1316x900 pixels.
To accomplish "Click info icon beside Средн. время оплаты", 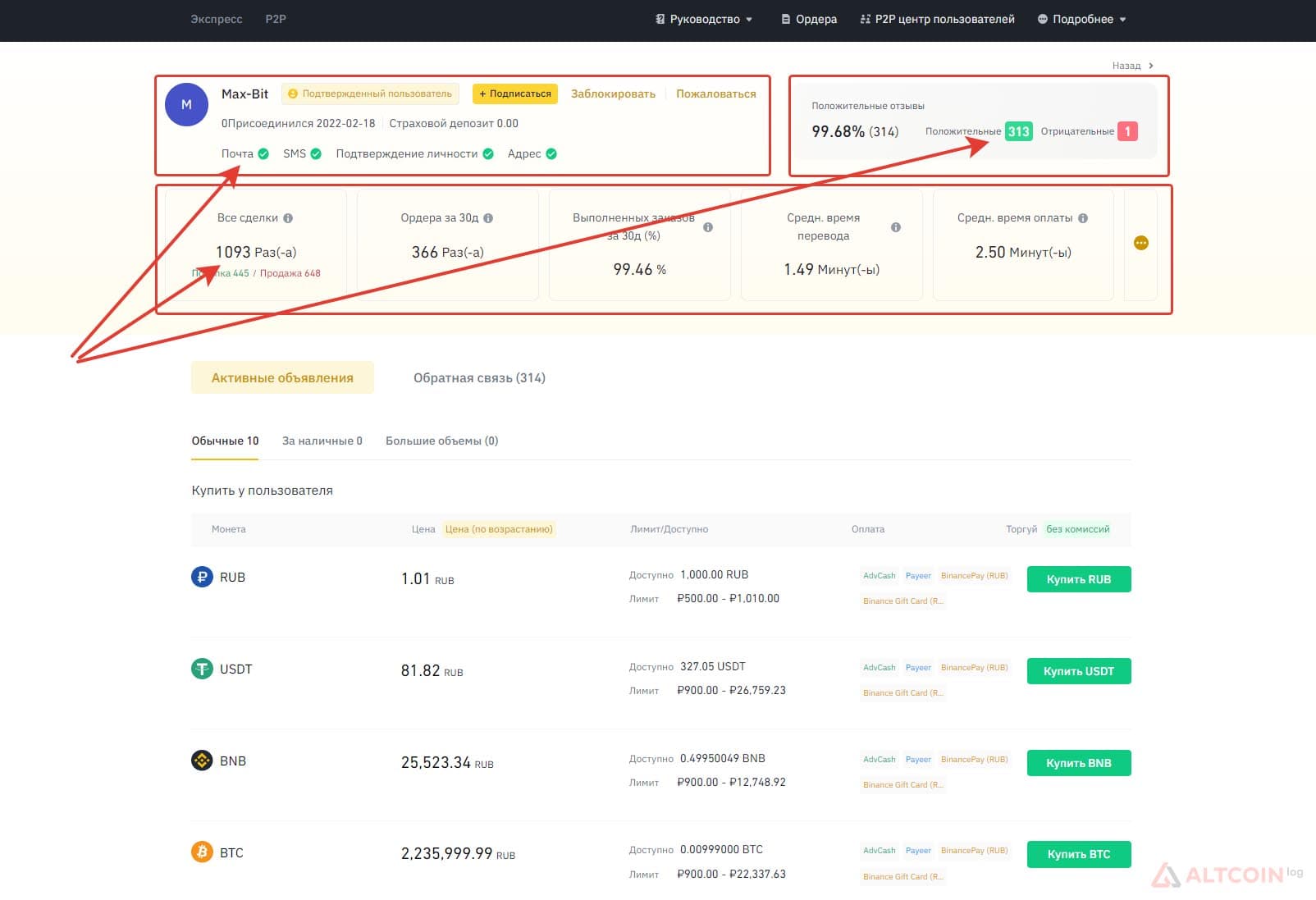I will coord(1083,218).
